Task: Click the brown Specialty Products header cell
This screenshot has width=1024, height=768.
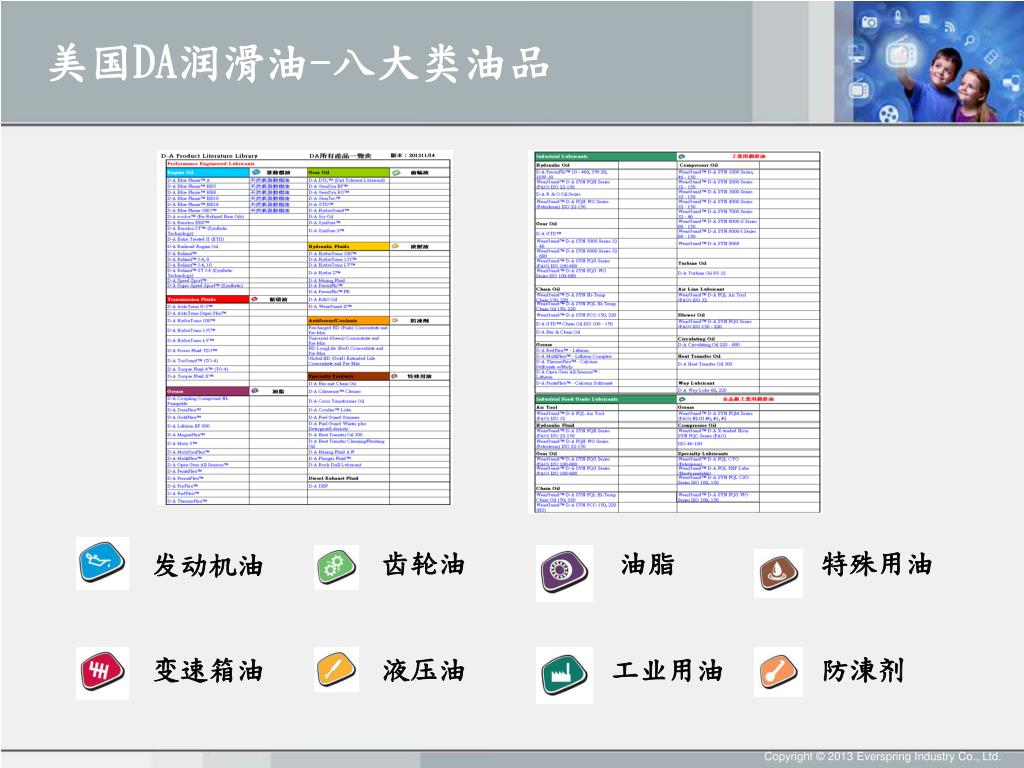Action: pyautogui.click(x=348, y=376)
